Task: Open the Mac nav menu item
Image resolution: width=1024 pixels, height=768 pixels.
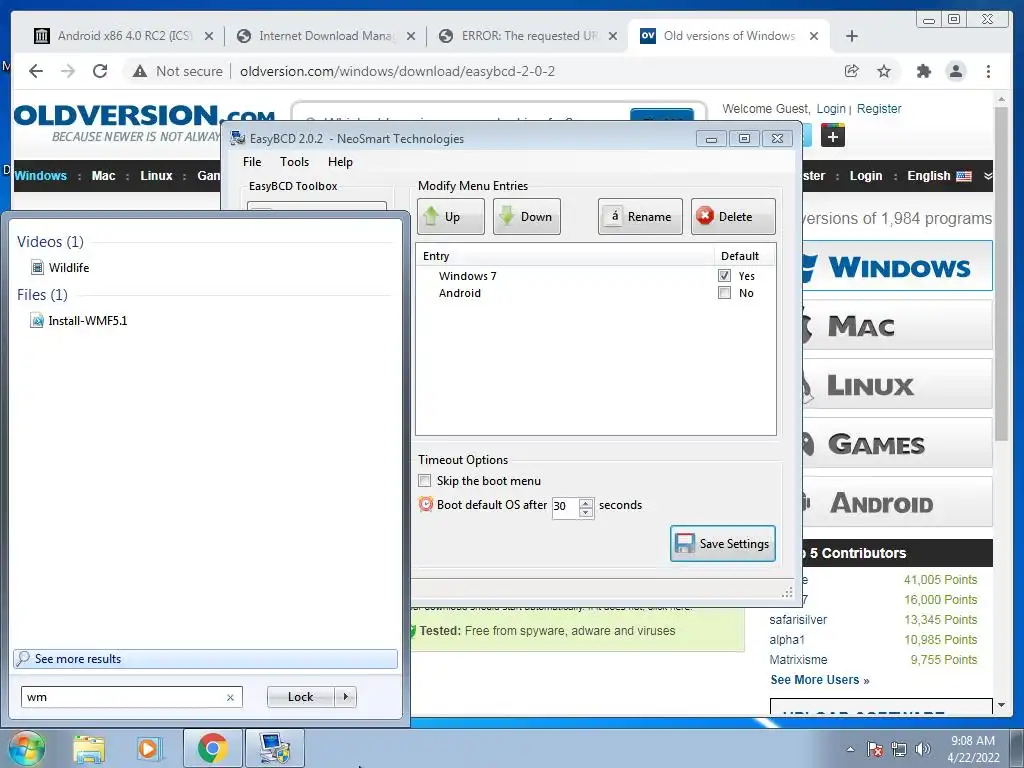Action: click(x=103, y=176)
